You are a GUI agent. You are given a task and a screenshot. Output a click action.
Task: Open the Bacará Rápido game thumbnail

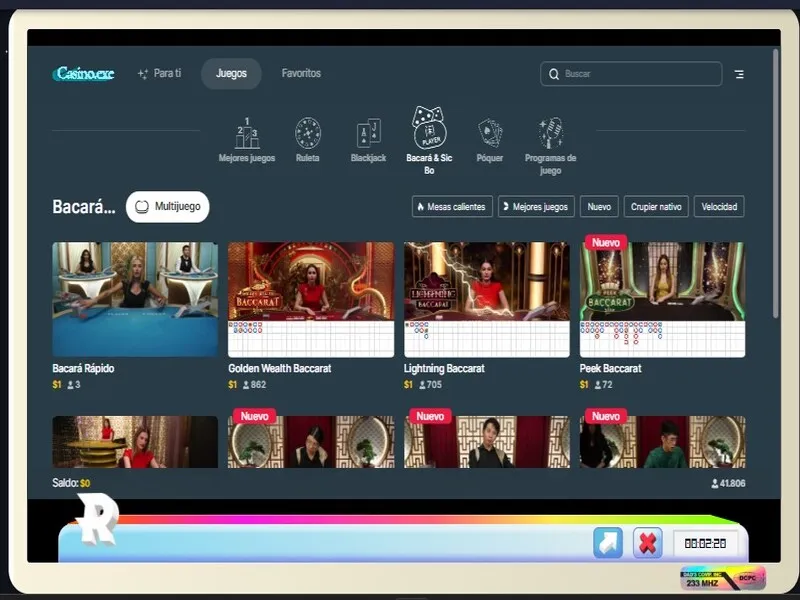135,299
